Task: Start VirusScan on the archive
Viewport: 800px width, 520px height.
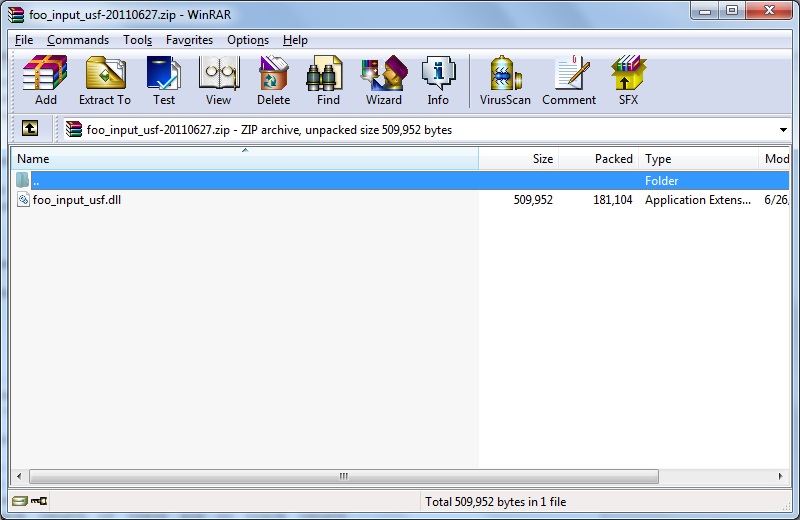Action: click(x=505, y=80)
